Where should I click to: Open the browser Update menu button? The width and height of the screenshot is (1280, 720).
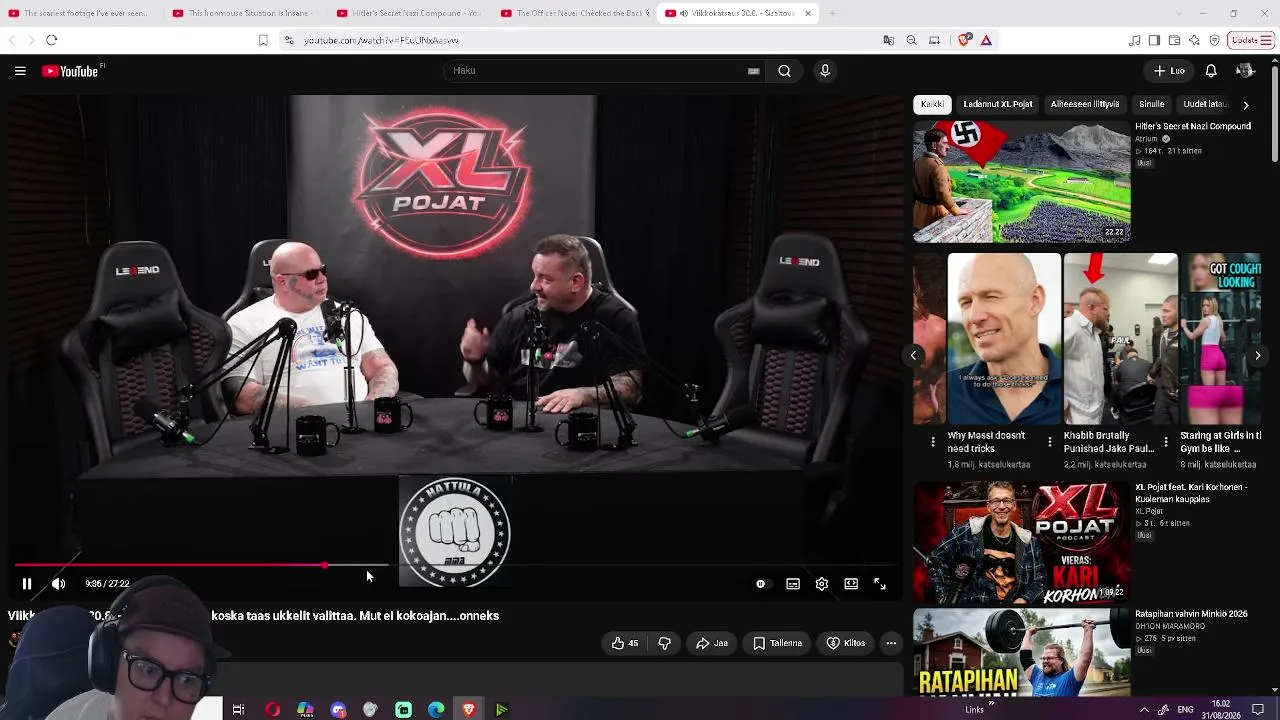[1251, 40]
